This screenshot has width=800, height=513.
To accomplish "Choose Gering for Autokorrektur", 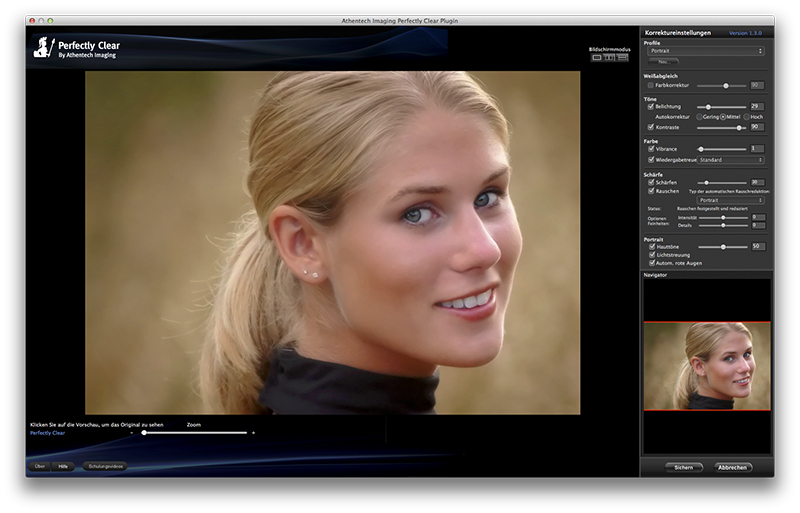I will point(700,117).
